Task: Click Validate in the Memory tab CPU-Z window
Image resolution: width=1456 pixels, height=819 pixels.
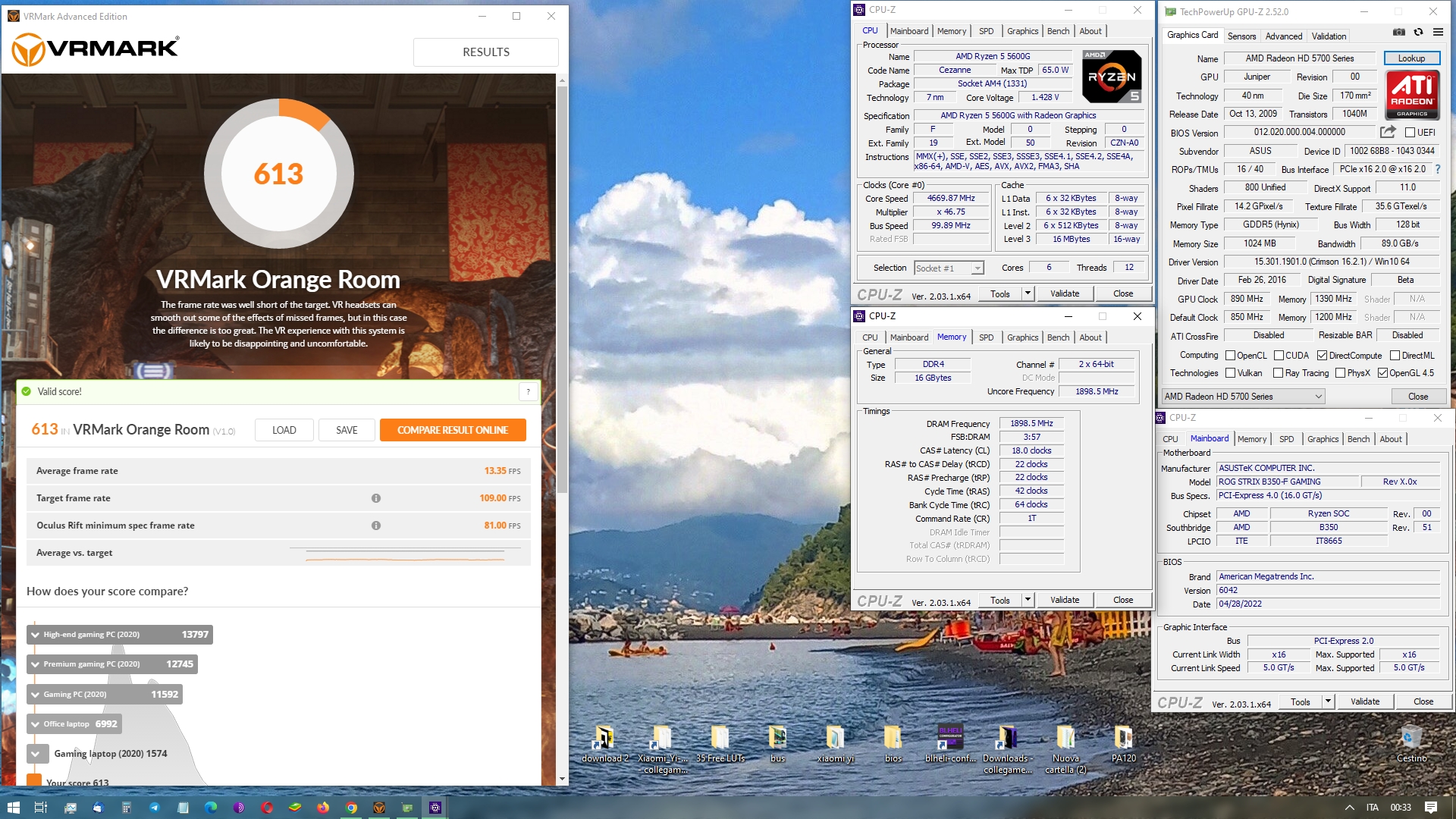Action: 1065,600
